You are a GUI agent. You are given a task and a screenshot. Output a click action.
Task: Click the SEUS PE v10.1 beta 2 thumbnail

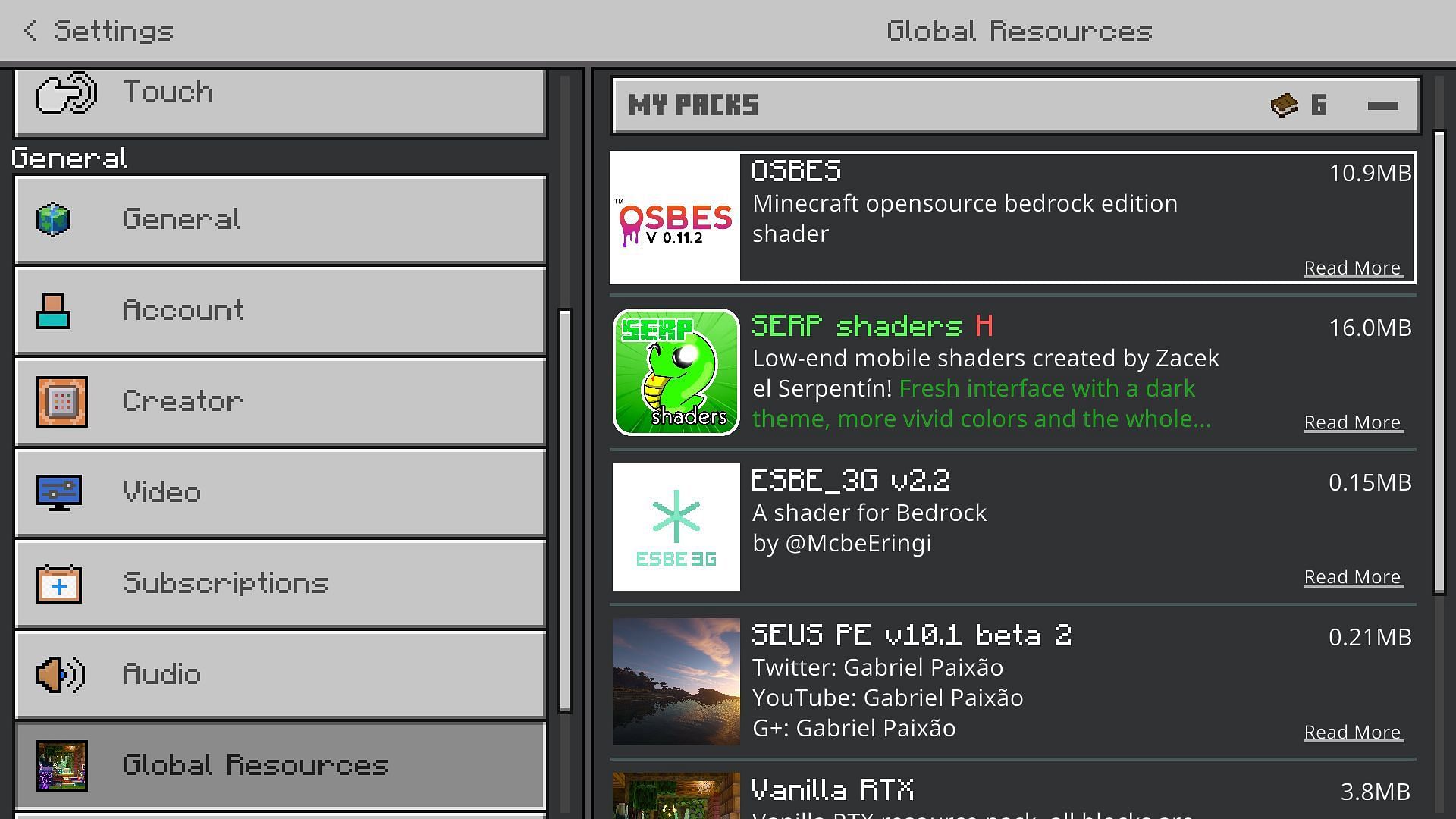coord(676,680)
